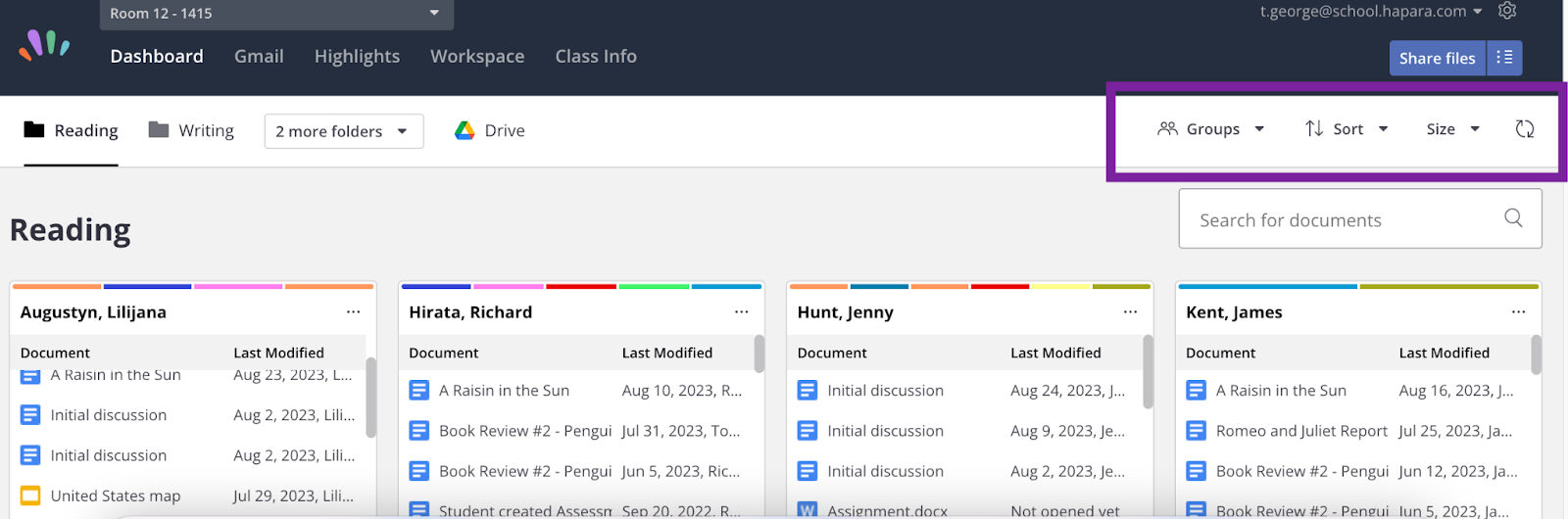Click the Search for documents field
This screenshot has width=1568, height=519.
1360,219
